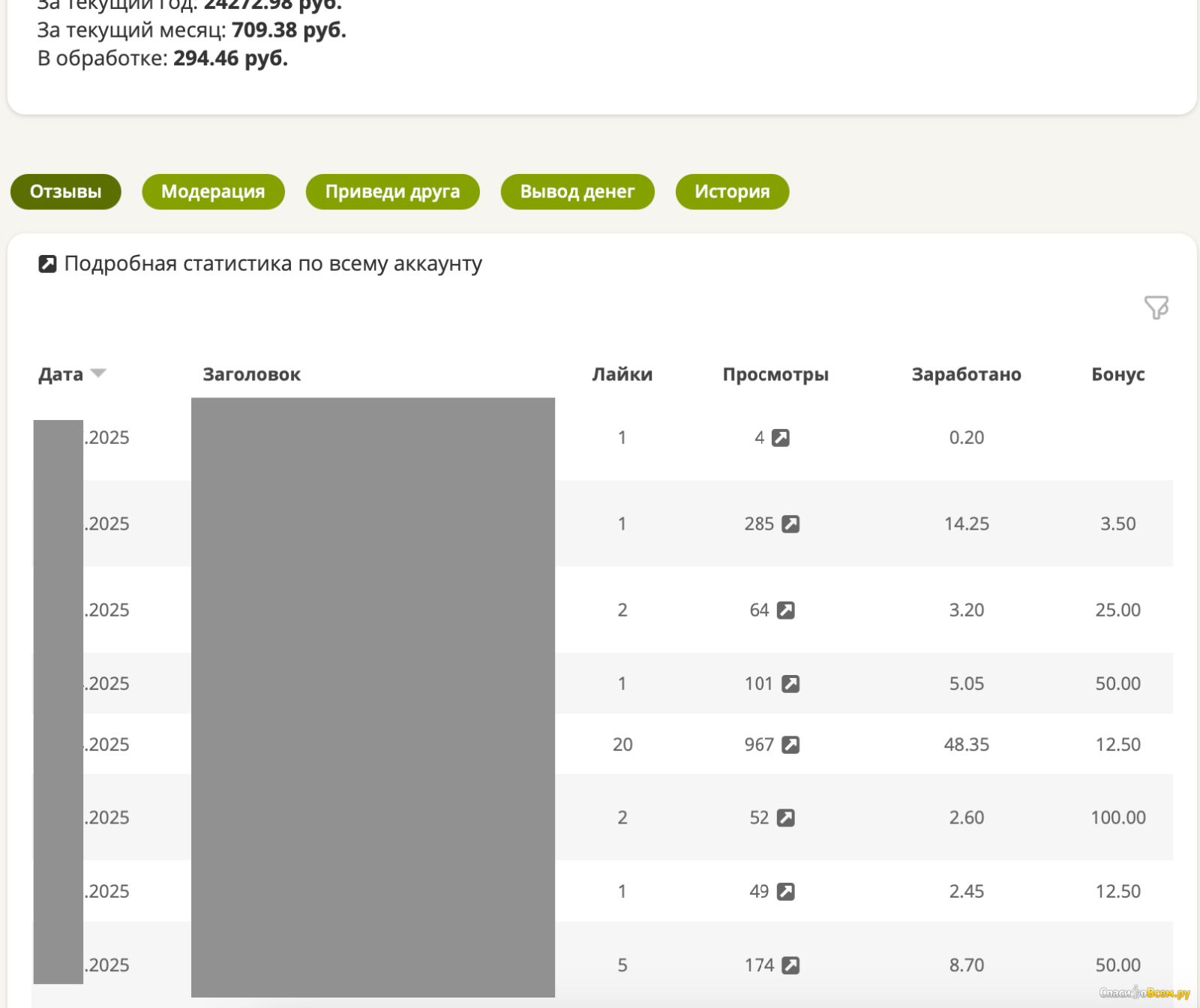Click the views count 101
The image size is (1200, 1008).
(759, 684)
